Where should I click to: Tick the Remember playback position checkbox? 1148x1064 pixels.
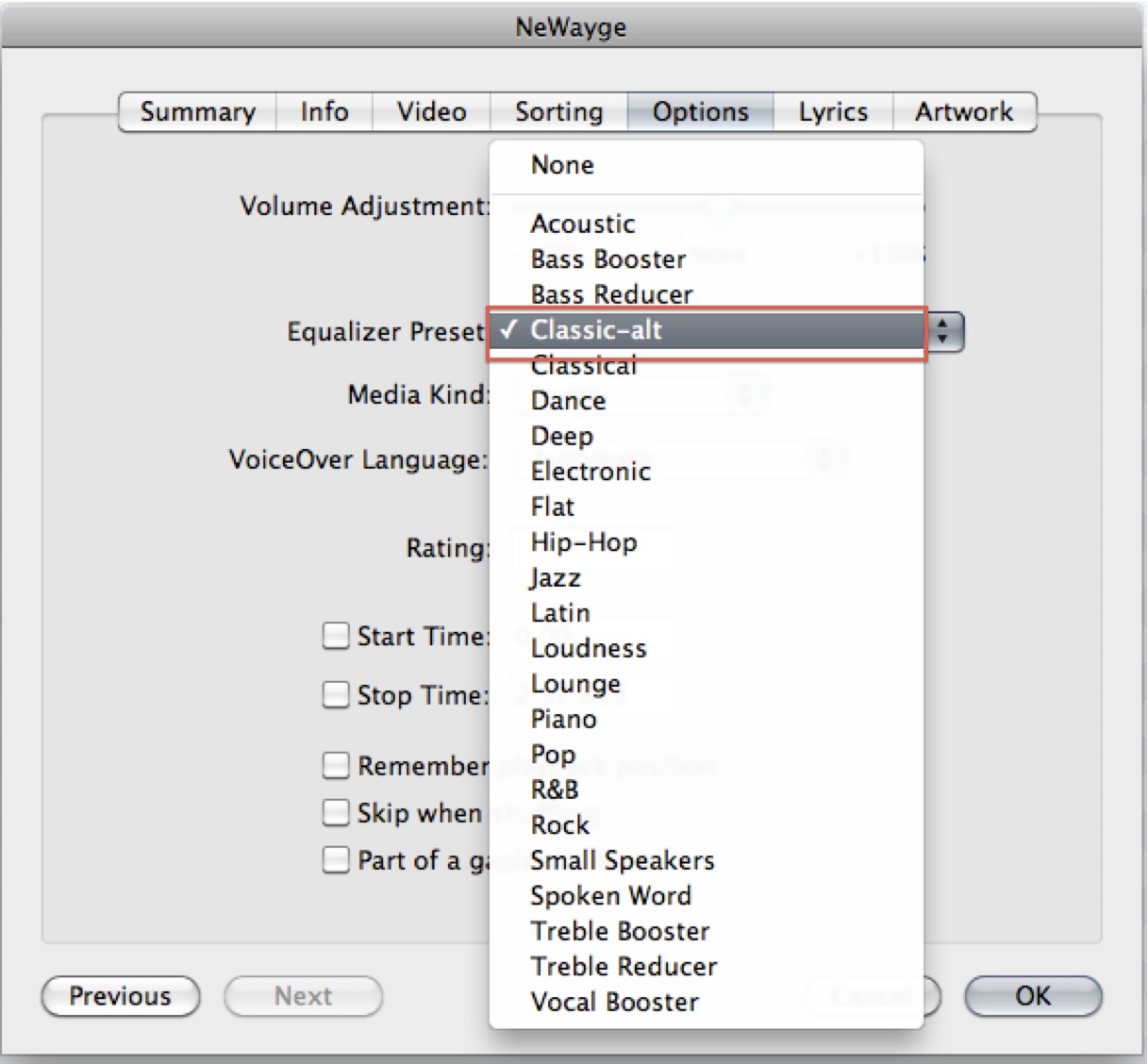[336, 765]
